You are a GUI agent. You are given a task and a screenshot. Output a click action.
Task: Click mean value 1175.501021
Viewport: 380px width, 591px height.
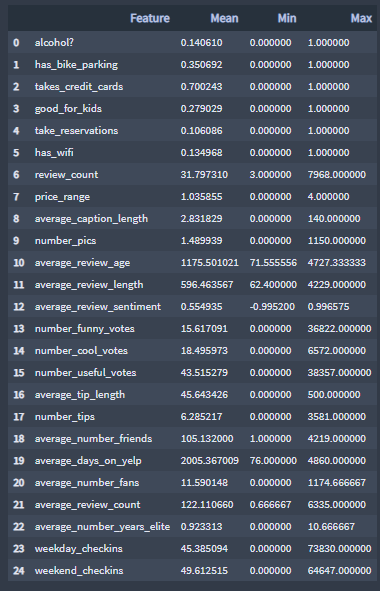pyautogui.click(x=210, y=263)
